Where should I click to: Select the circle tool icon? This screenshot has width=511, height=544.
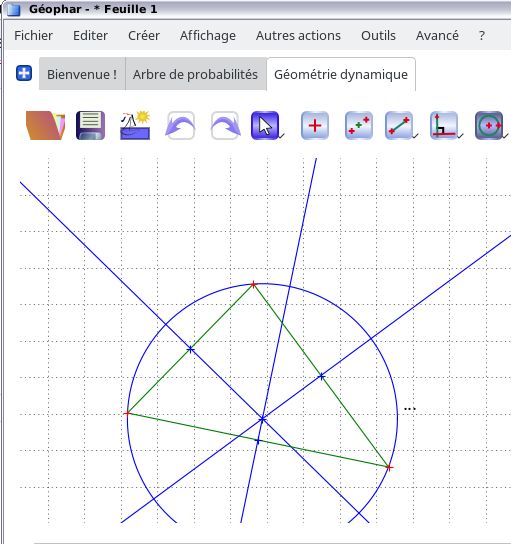(489, 125)
